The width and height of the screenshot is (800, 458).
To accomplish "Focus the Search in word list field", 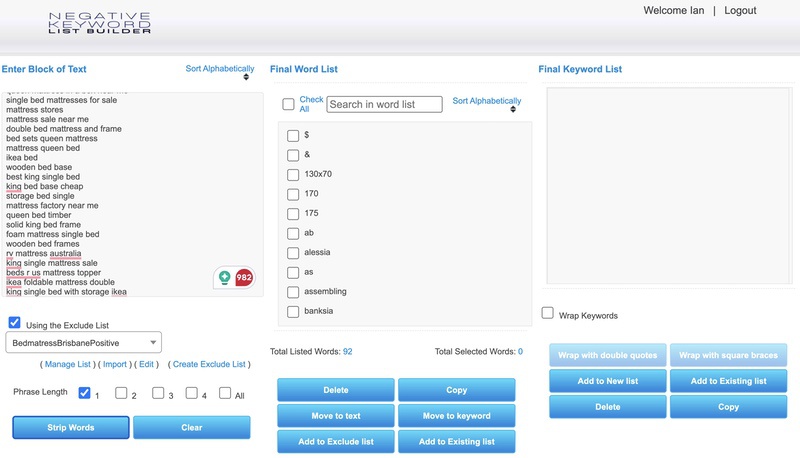I will coord(384,104).
